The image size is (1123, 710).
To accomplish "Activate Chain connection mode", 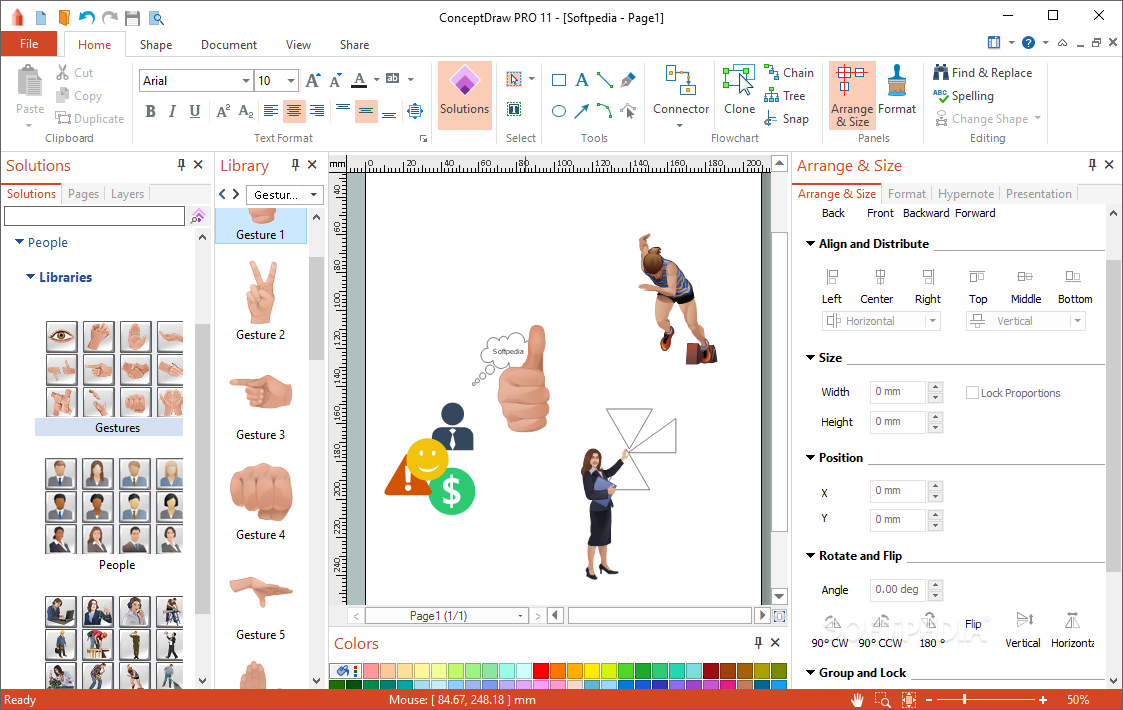I will click(789, 72).
